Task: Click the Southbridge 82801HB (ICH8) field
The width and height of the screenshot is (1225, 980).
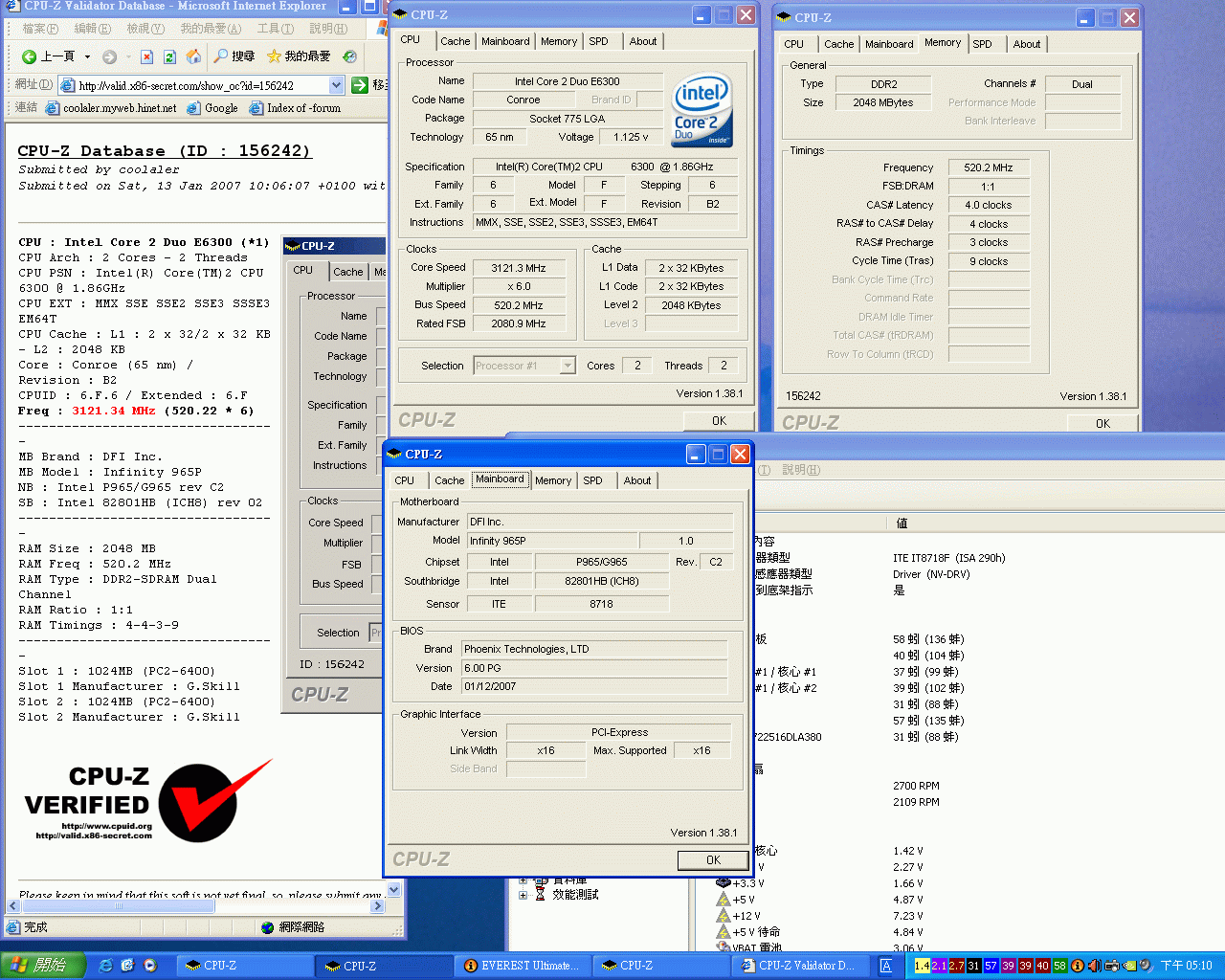Action: 602,581
